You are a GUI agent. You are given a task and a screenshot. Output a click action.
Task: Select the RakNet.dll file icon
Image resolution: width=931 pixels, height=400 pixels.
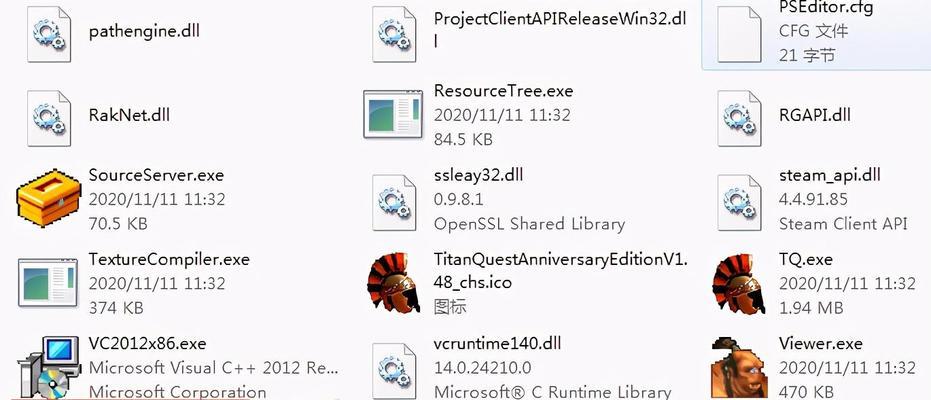pyautogui.click(x=49, y=118)
